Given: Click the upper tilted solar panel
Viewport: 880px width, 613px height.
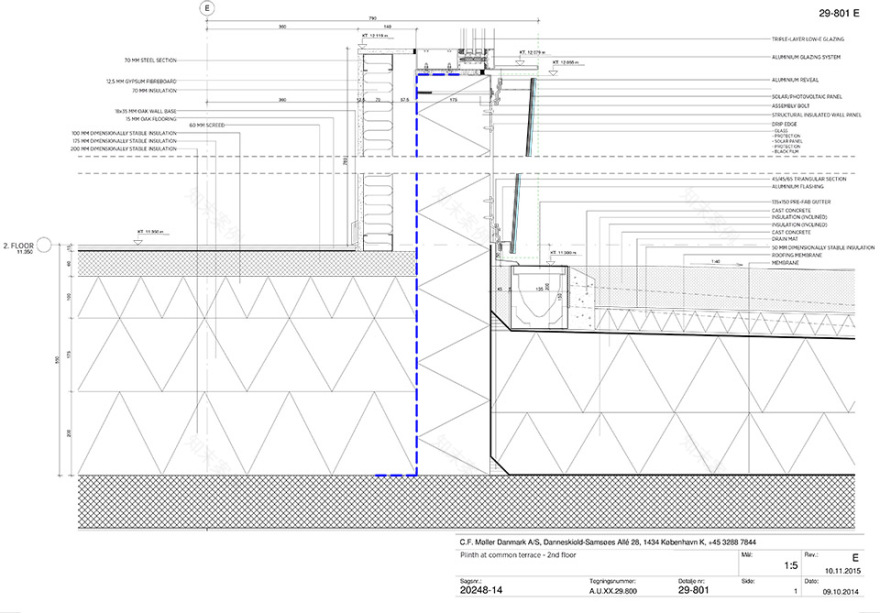Looking at the screenshot, I should pyautogui.click(x=532, y=112).
